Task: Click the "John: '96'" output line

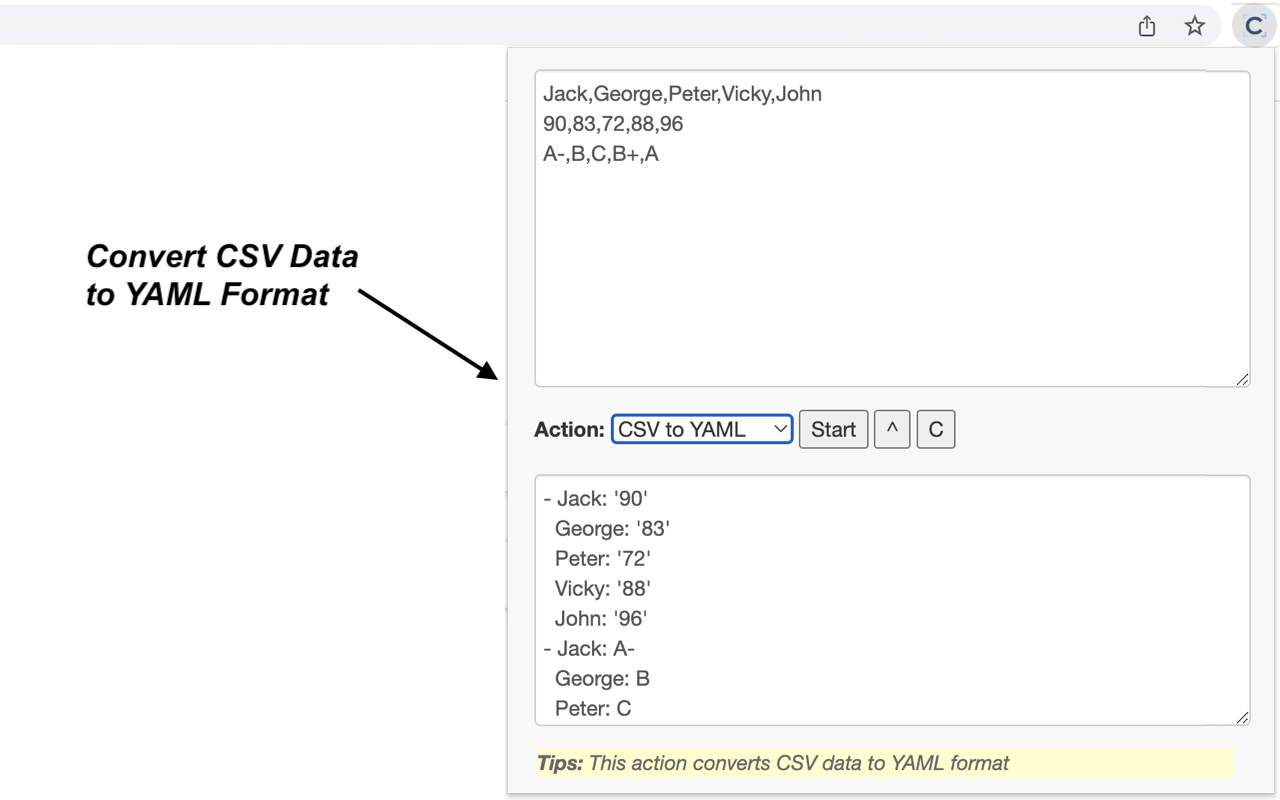Action: click(x=600, y=618)
